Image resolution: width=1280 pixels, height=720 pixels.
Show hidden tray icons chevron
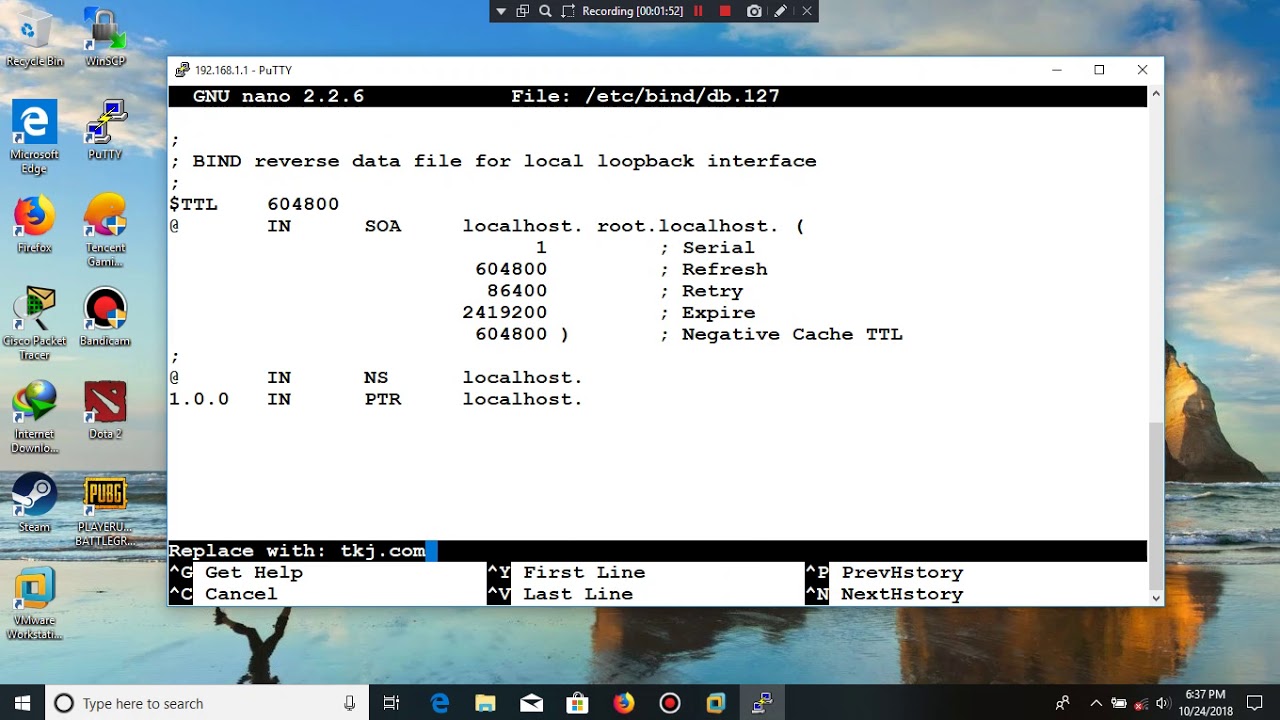click(1096, 703)
